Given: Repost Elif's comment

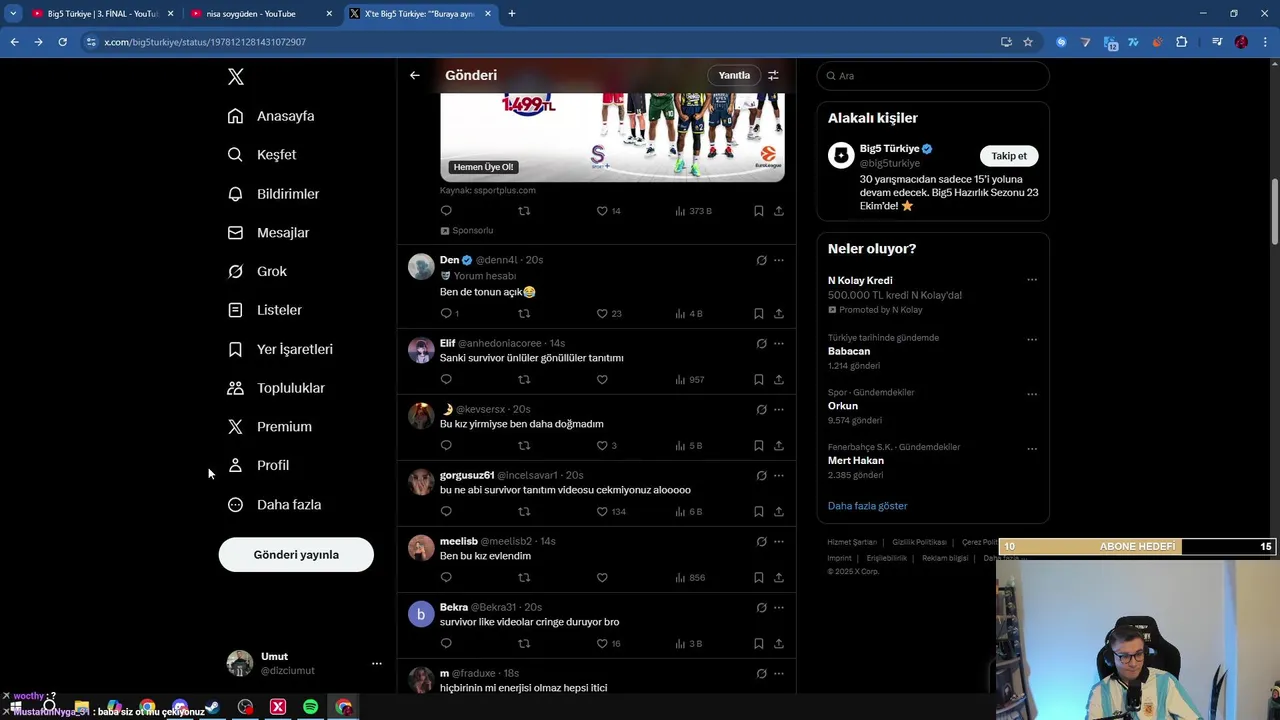Looking at the screenshot, I should [524, 380].
